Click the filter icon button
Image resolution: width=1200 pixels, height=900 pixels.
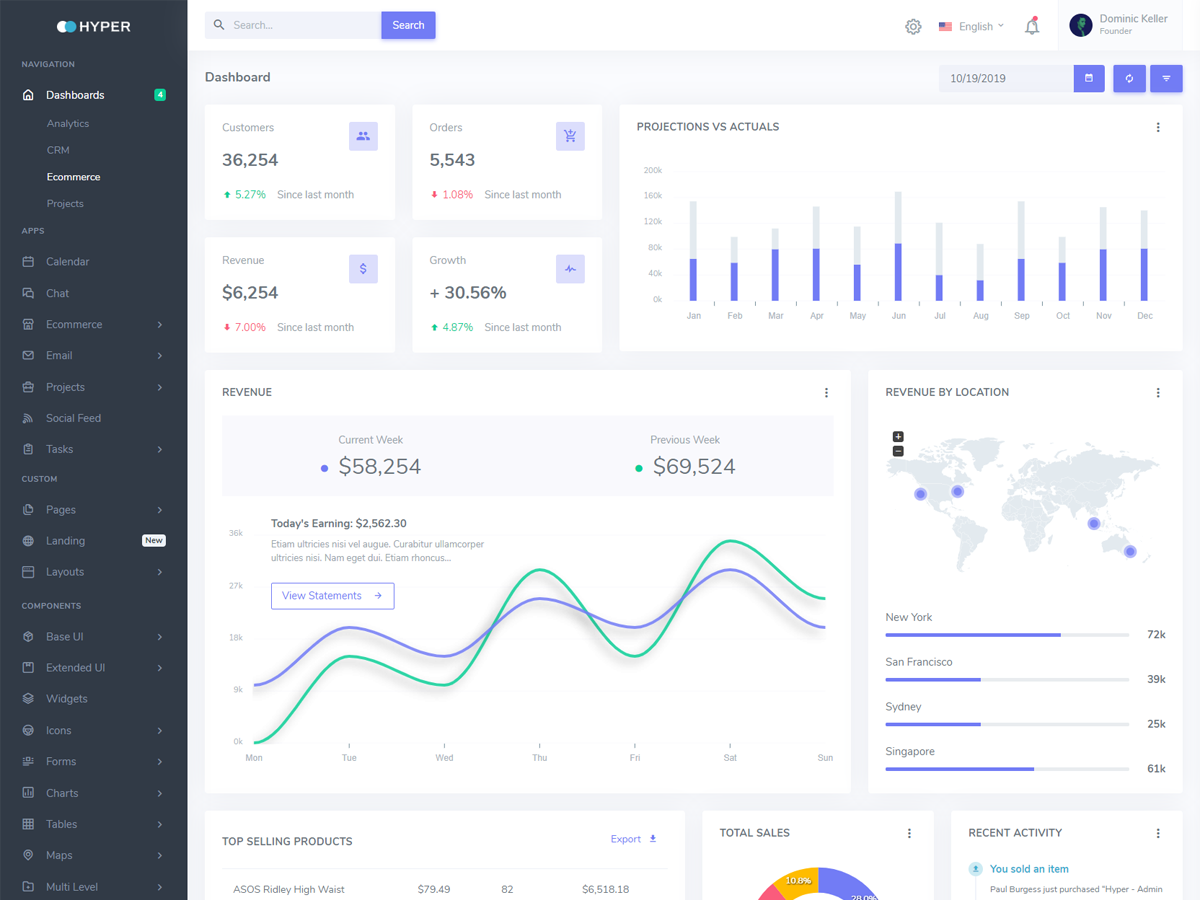click(1166, 78)
